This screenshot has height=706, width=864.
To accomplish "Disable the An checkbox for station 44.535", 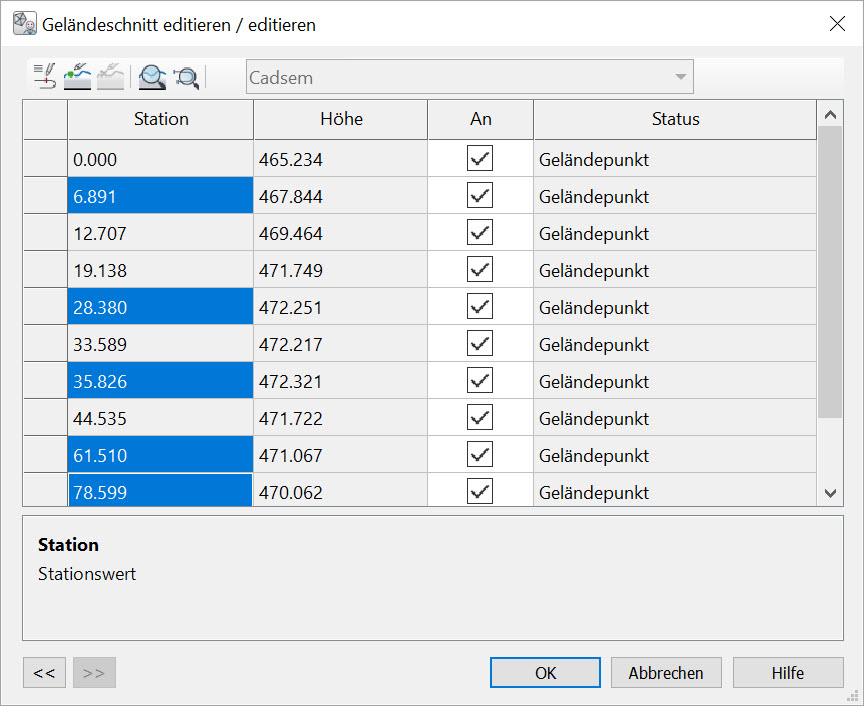I will [x=480, y=418].
